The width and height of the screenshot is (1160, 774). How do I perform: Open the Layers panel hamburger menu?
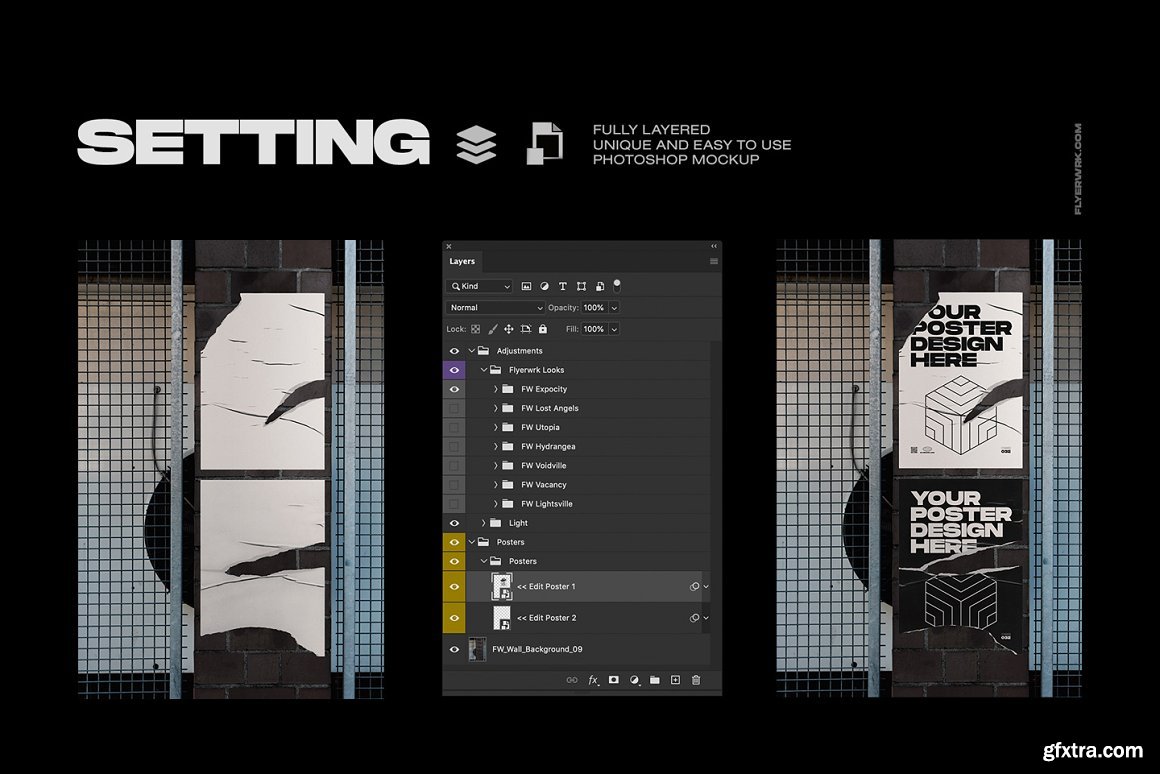pos(713,261)
